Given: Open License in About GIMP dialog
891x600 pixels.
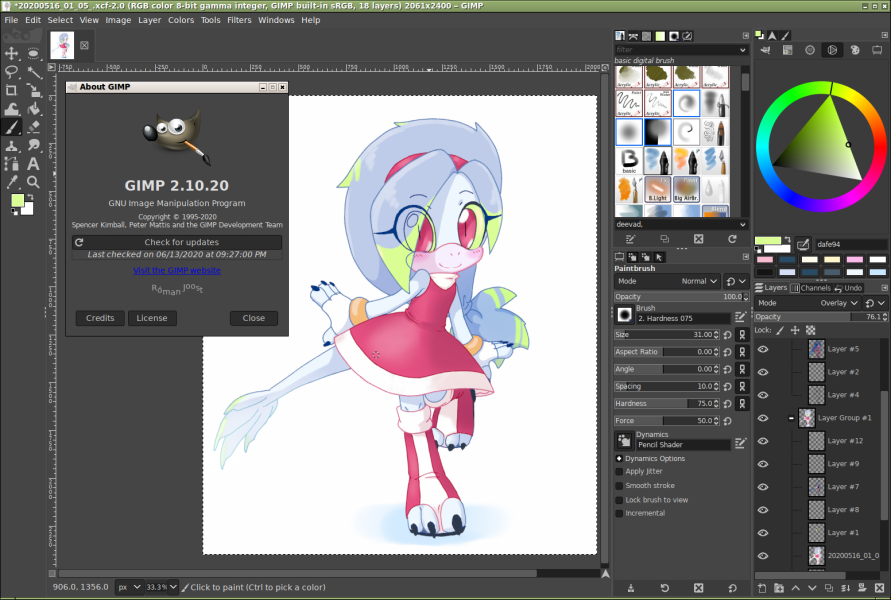Looking at the screenshot, I should coord(152,318).
